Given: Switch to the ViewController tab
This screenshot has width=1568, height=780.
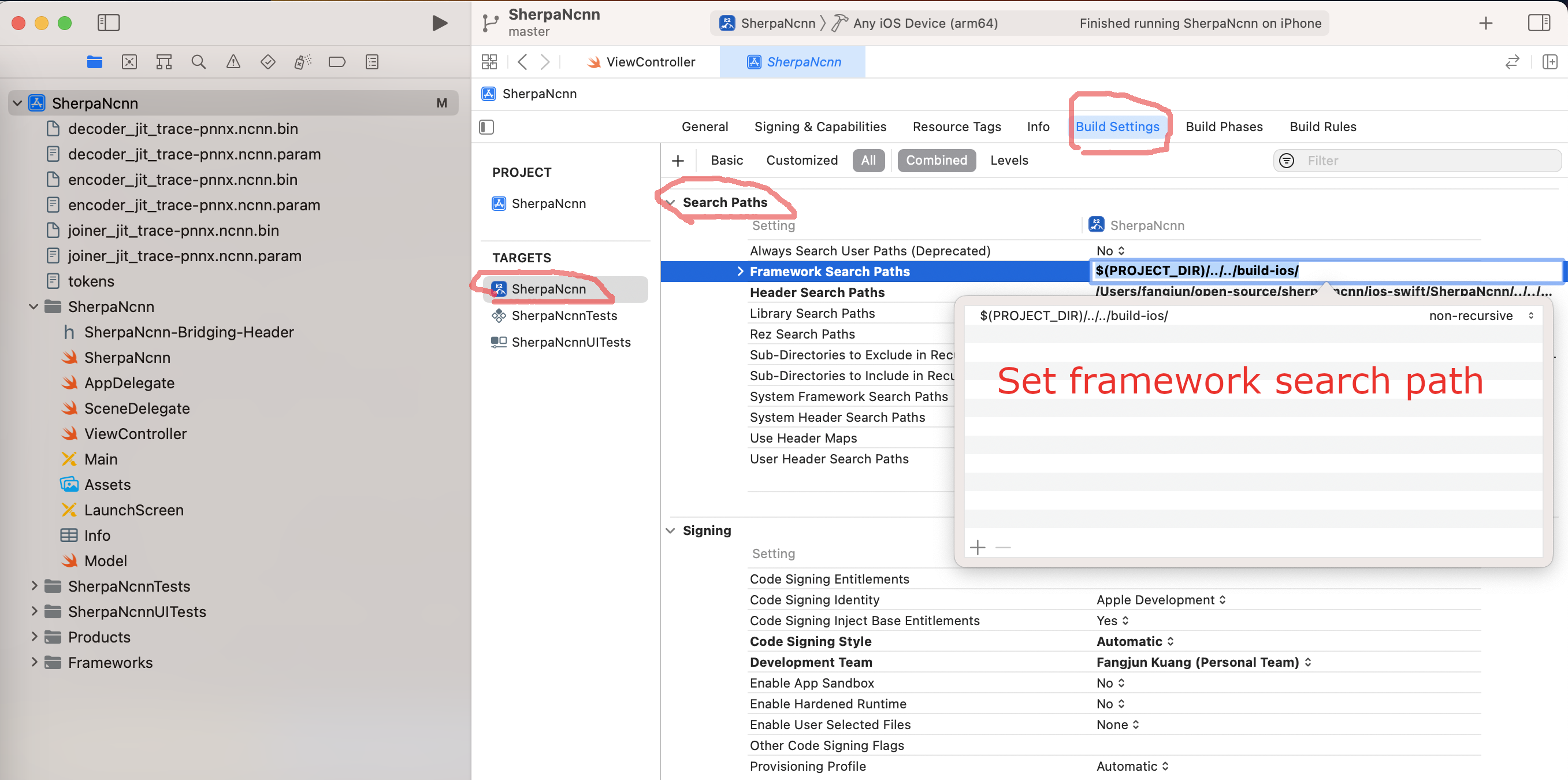Looking at the screenshot, I should 641,62.
